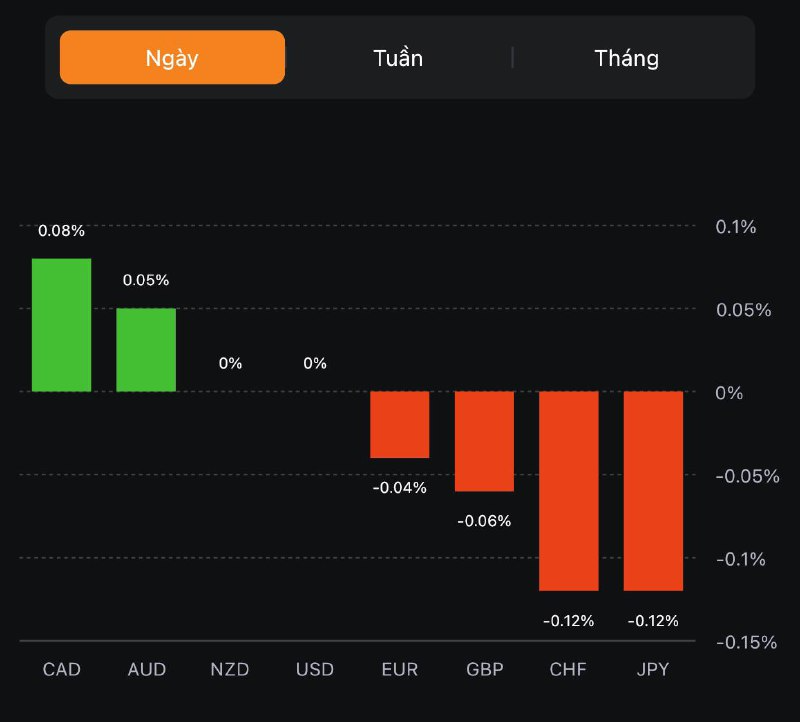Tap the AUD currency label

[146, 669]
